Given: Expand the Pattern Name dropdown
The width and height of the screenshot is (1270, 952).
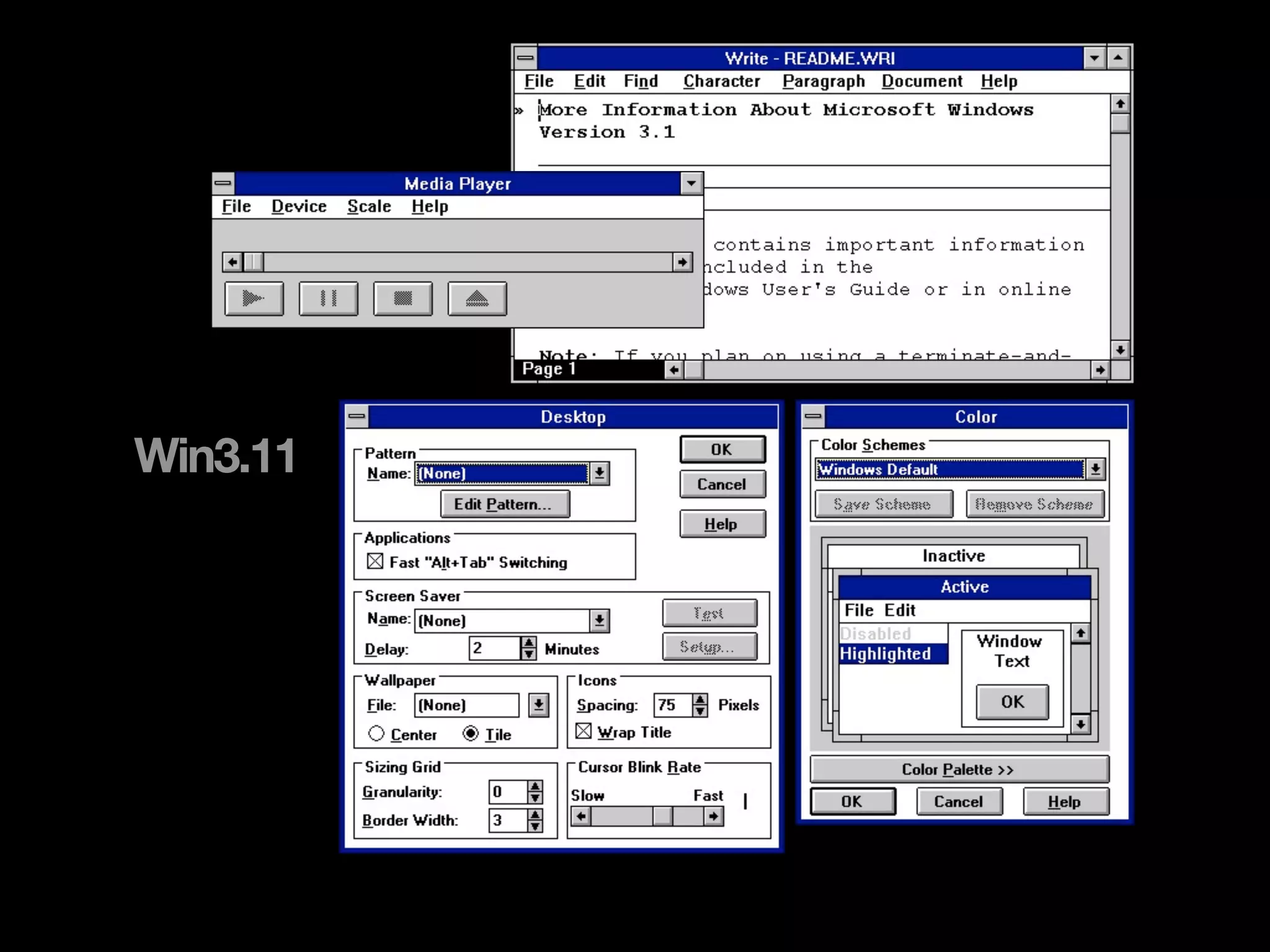Looking at the screenshot, I should (599, 474).
